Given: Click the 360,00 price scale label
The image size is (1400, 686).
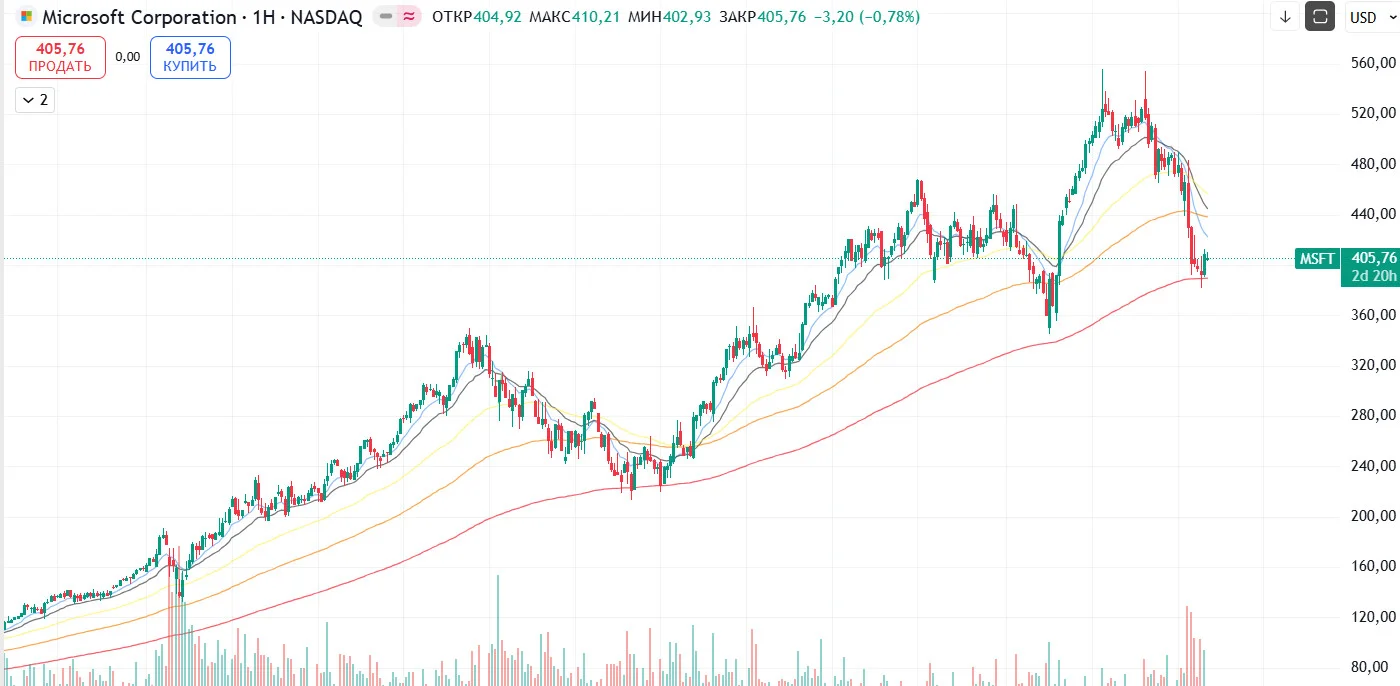Looking at the screenshot, I should pos(1372,314).
